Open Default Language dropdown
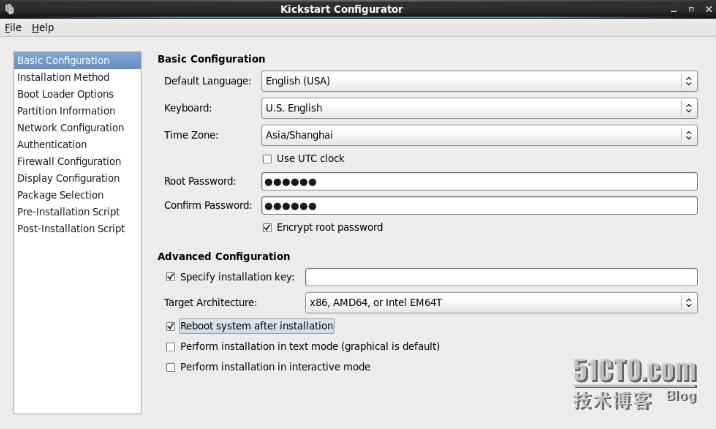 (479, 81)
